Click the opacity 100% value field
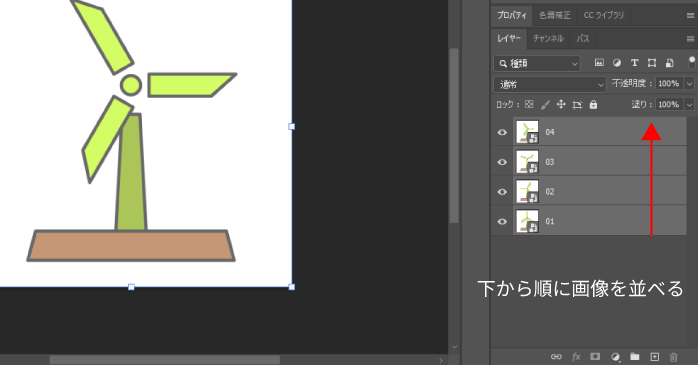 669,83
